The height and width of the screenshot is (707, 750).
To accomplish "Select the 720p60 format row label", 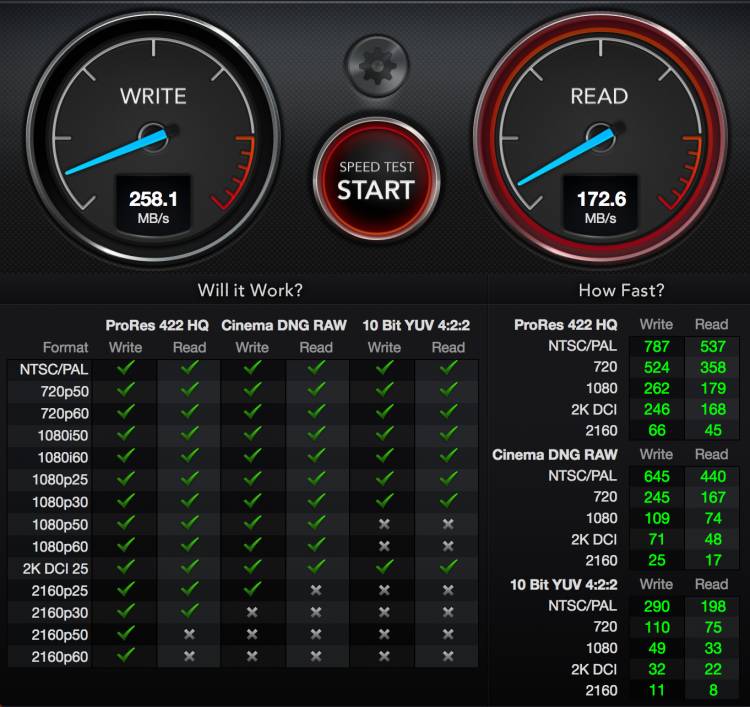I will coord(65,413).
